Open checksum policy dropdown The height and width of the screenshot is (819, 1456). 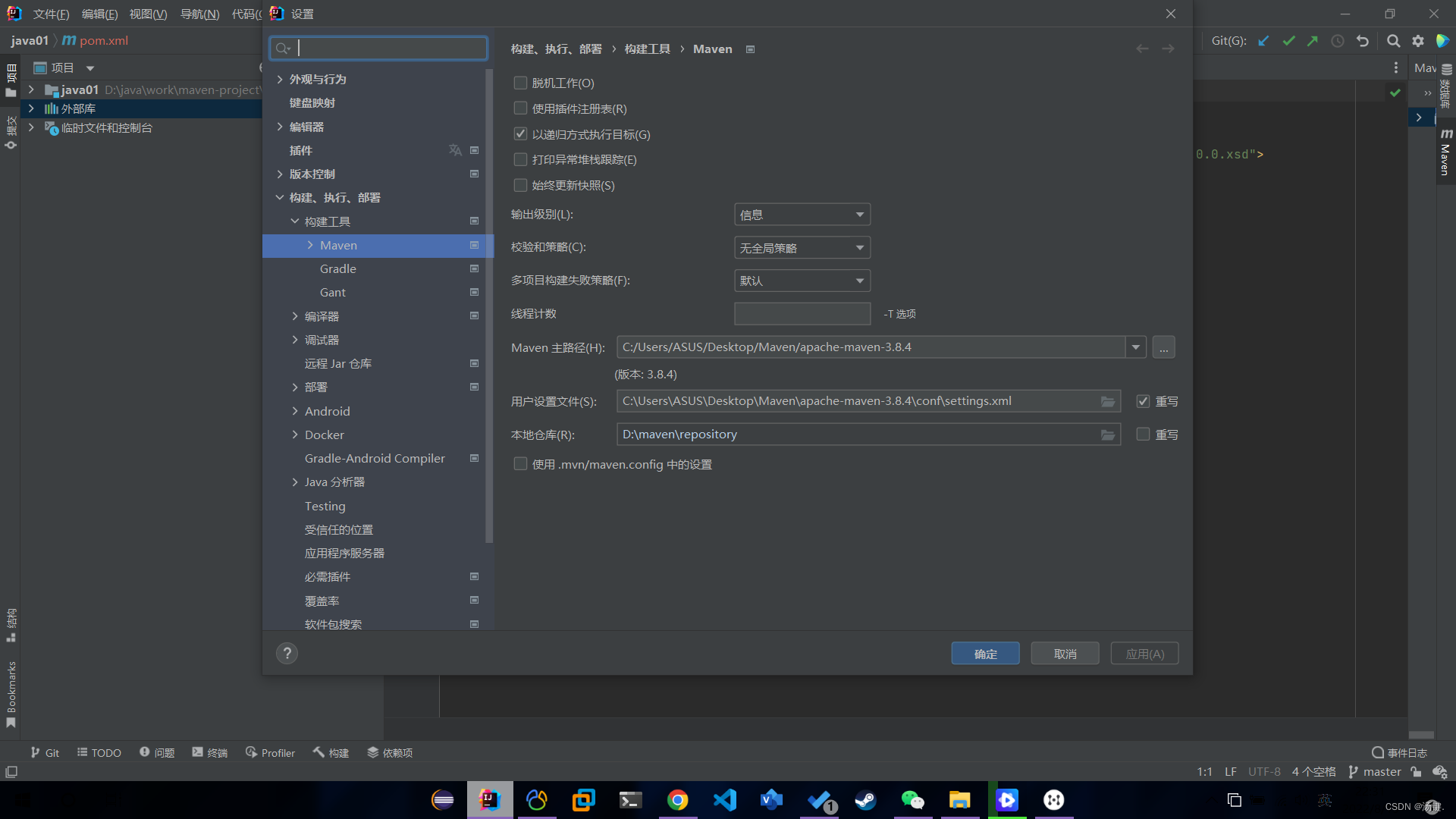(802, 248)
